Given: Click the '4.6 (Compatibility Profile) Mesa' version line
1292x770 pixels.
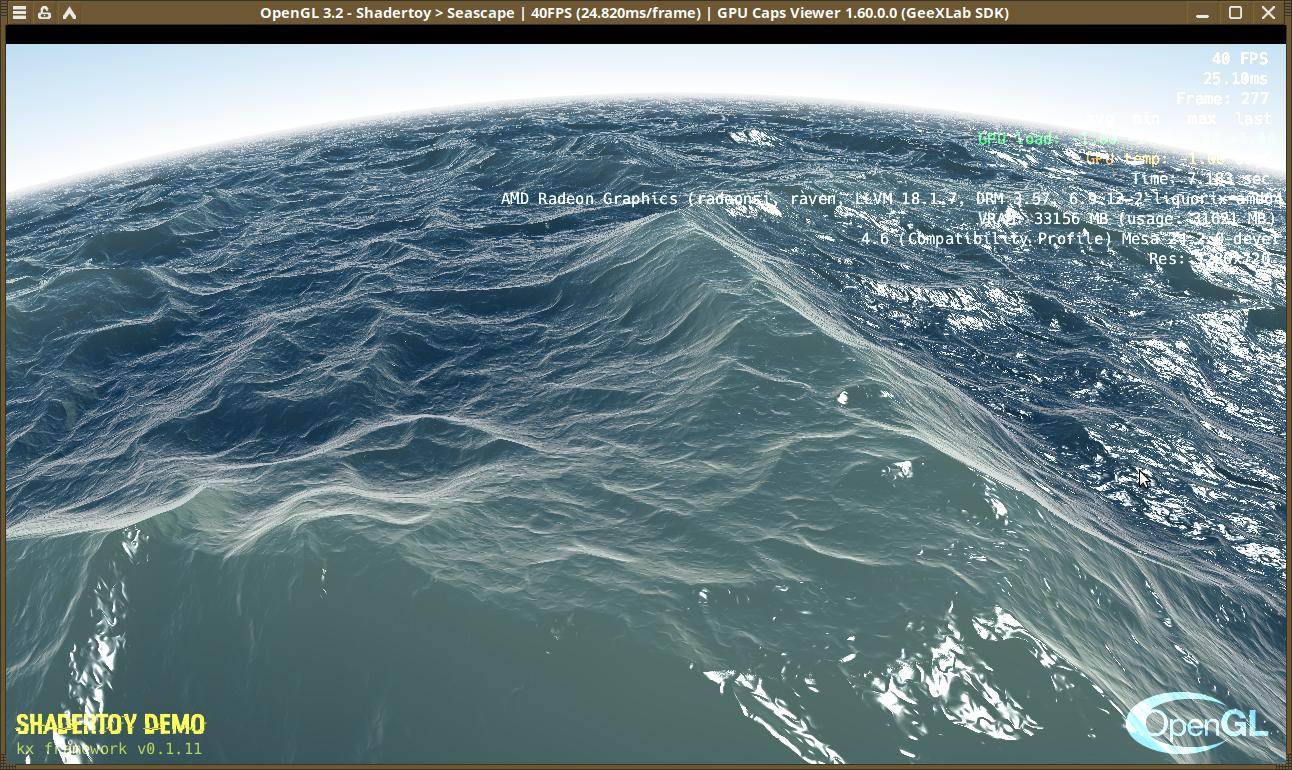Looking at the screenshot, I should point(1071,239).
